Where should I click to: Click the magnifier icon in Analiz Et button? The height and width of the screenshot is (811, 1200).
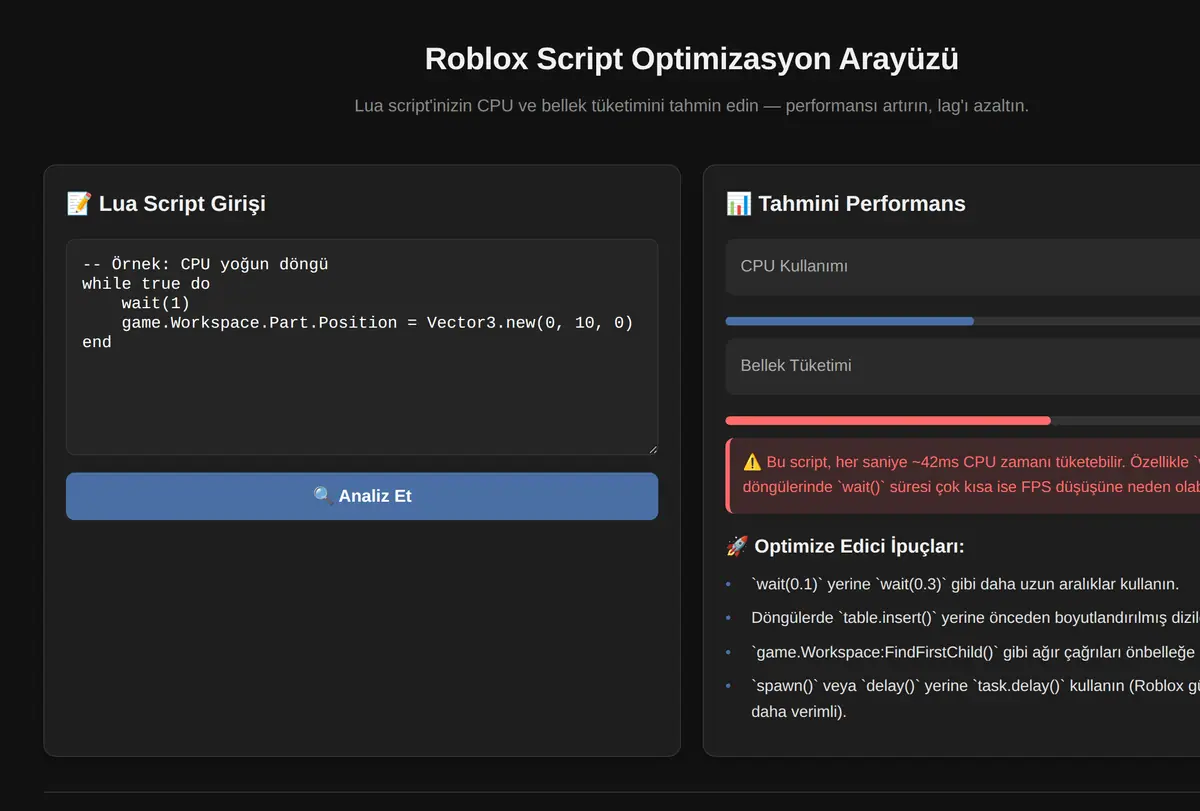click(323, 496)
